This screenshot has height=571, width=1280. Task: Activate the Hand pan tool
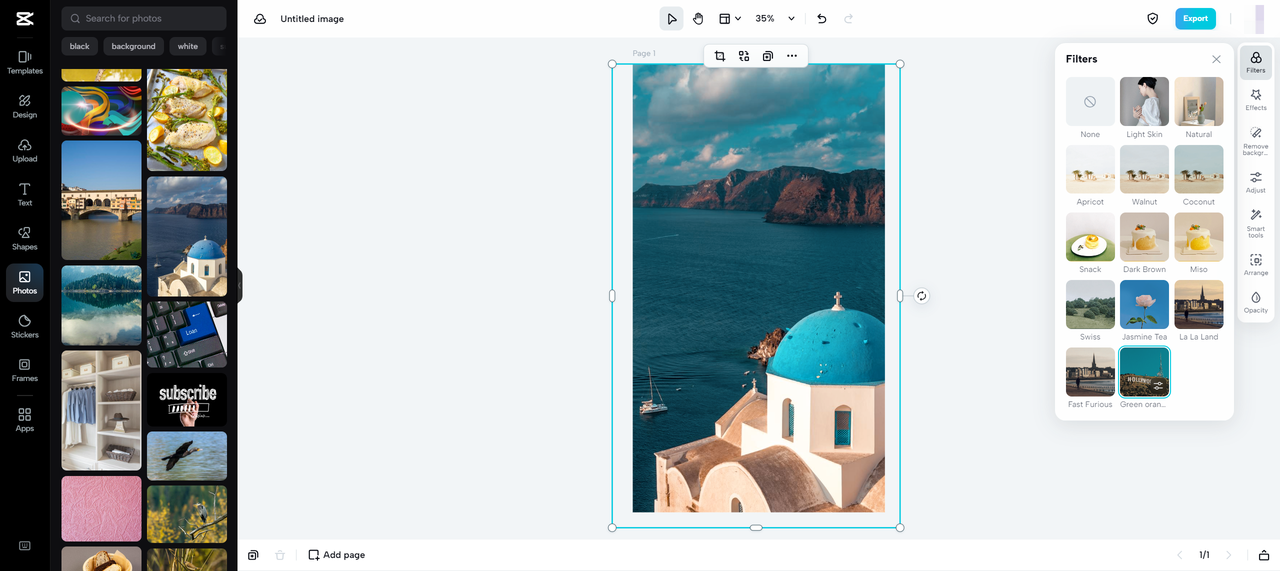coord(698,18)
